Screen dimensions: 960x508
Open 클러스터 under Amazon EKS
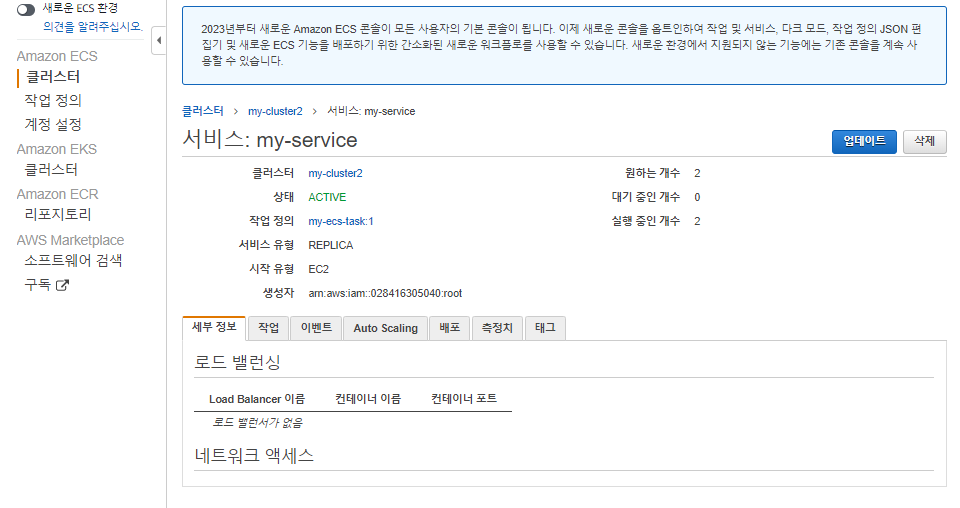pyautogui.click(x=51, y=170)
